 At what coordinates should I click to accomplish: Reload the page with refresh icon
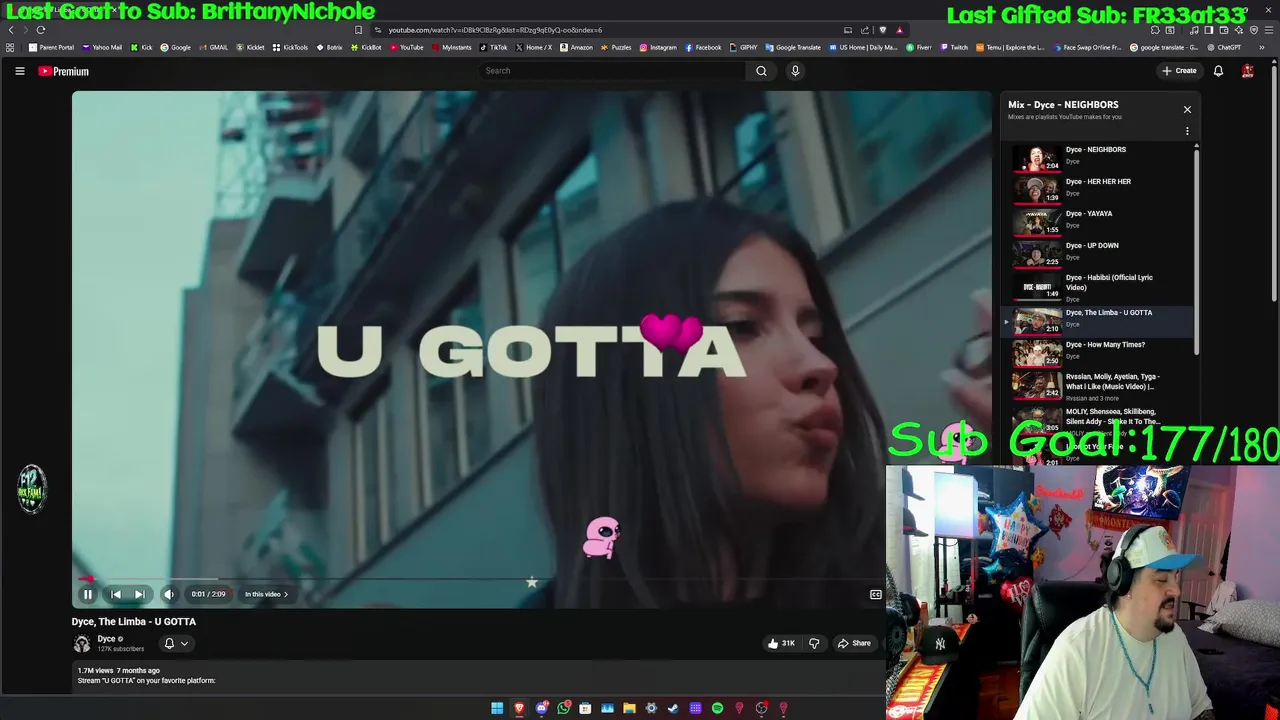(x=40, y=30)
